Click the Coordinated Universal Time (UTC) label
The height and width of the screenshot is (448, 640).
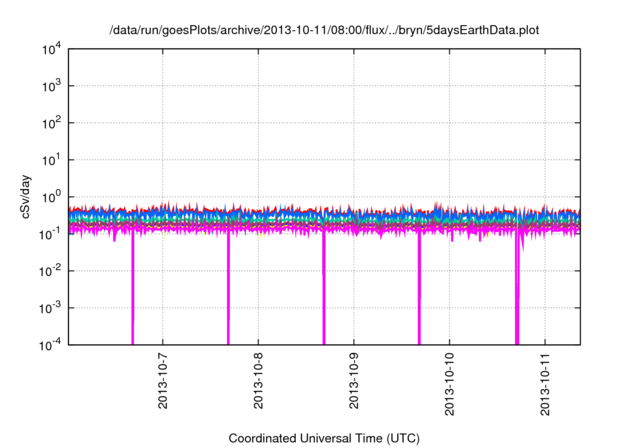click(324, 438)
